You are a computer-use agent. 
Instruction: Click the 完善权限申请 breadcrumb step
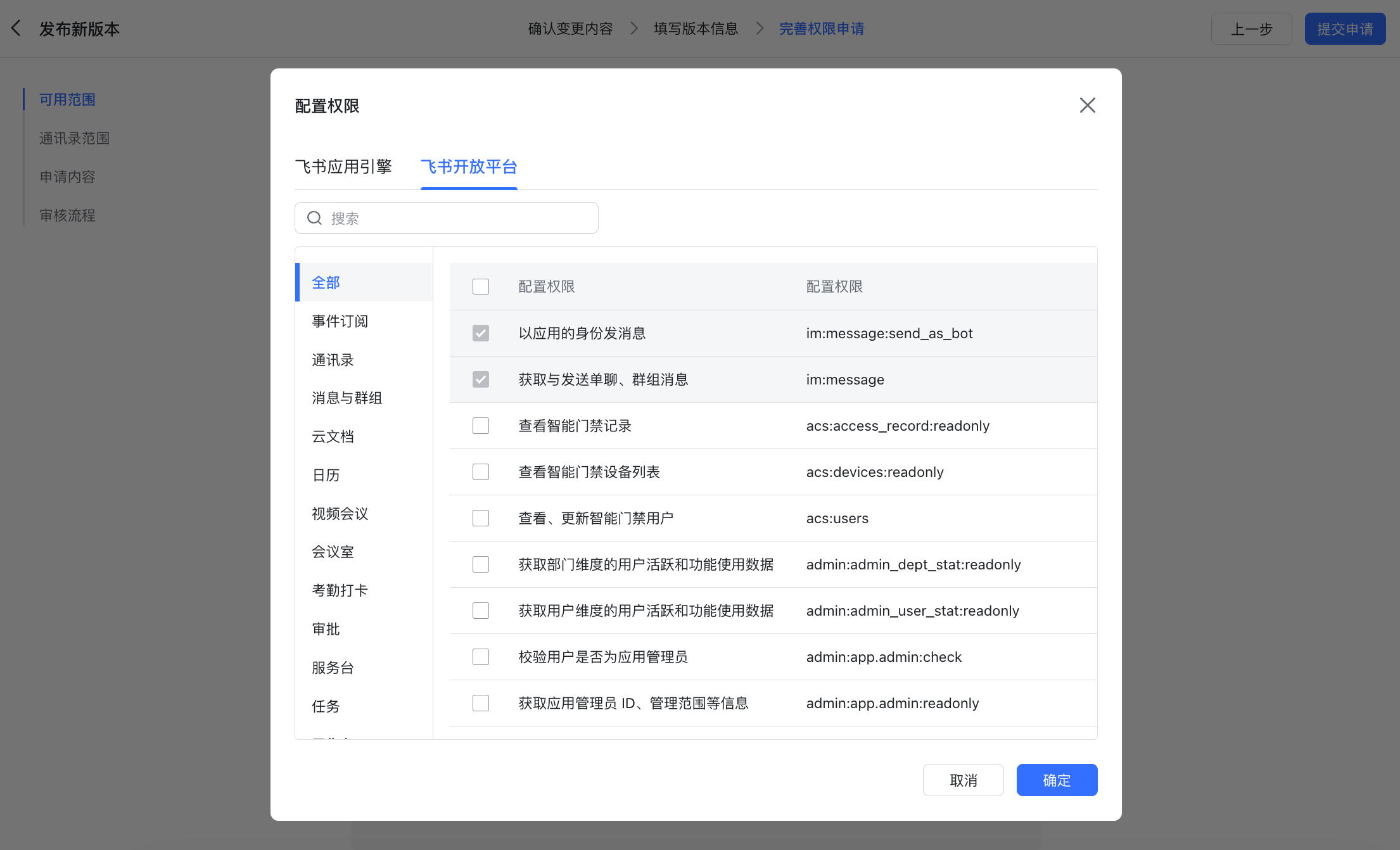(x=821, y=29)
